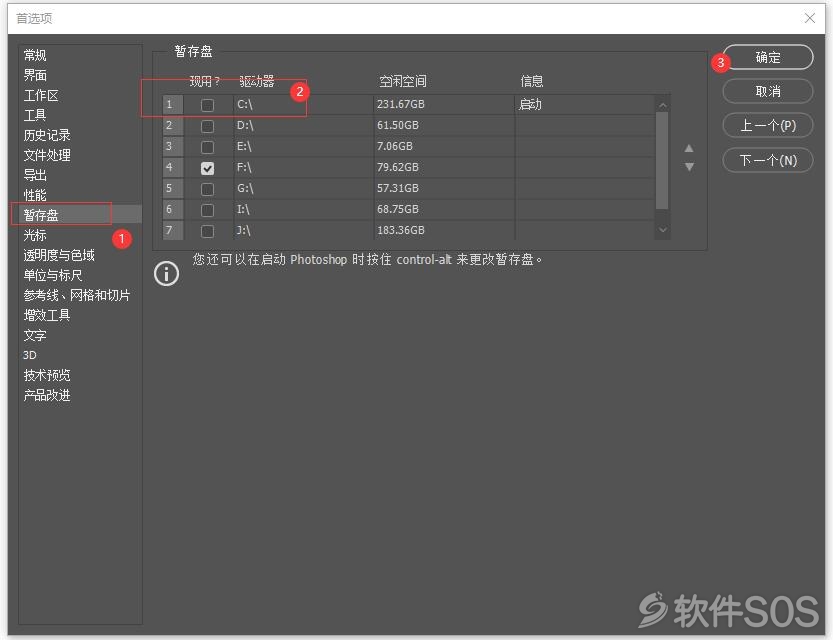833x640 pixels.
Task: Select the I:\ drive entry
Action: point(243,209)
